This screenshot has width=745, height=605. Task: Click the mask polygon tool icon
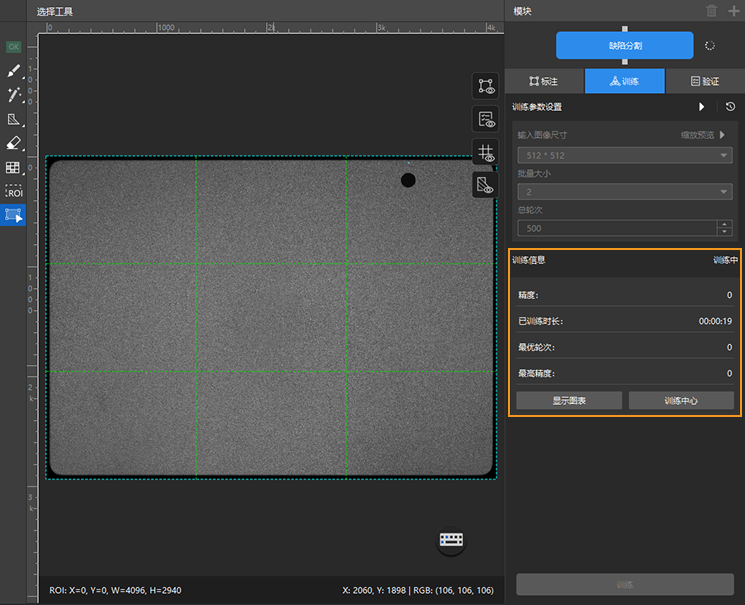(x=14, y=119)
